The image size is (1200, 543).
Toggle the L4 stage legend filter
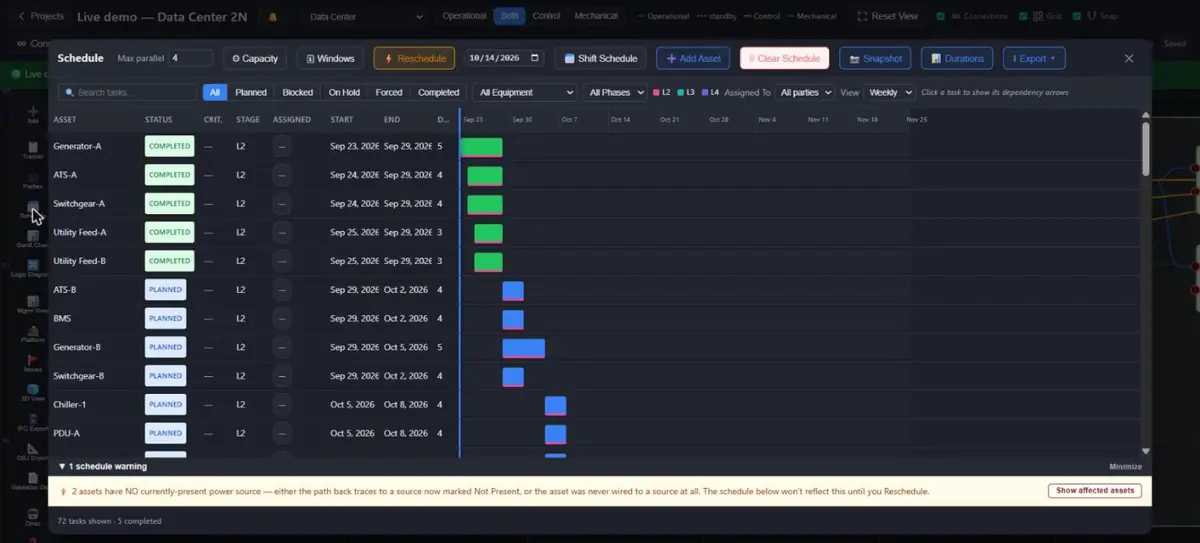coord(710,92)
